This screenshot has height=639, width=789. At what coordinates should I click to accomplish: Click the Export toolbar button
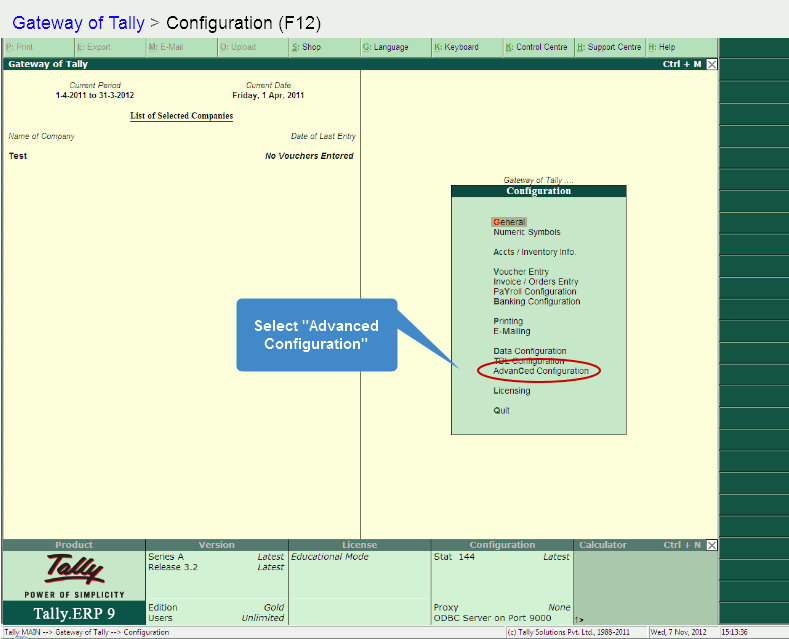point(111,47)
